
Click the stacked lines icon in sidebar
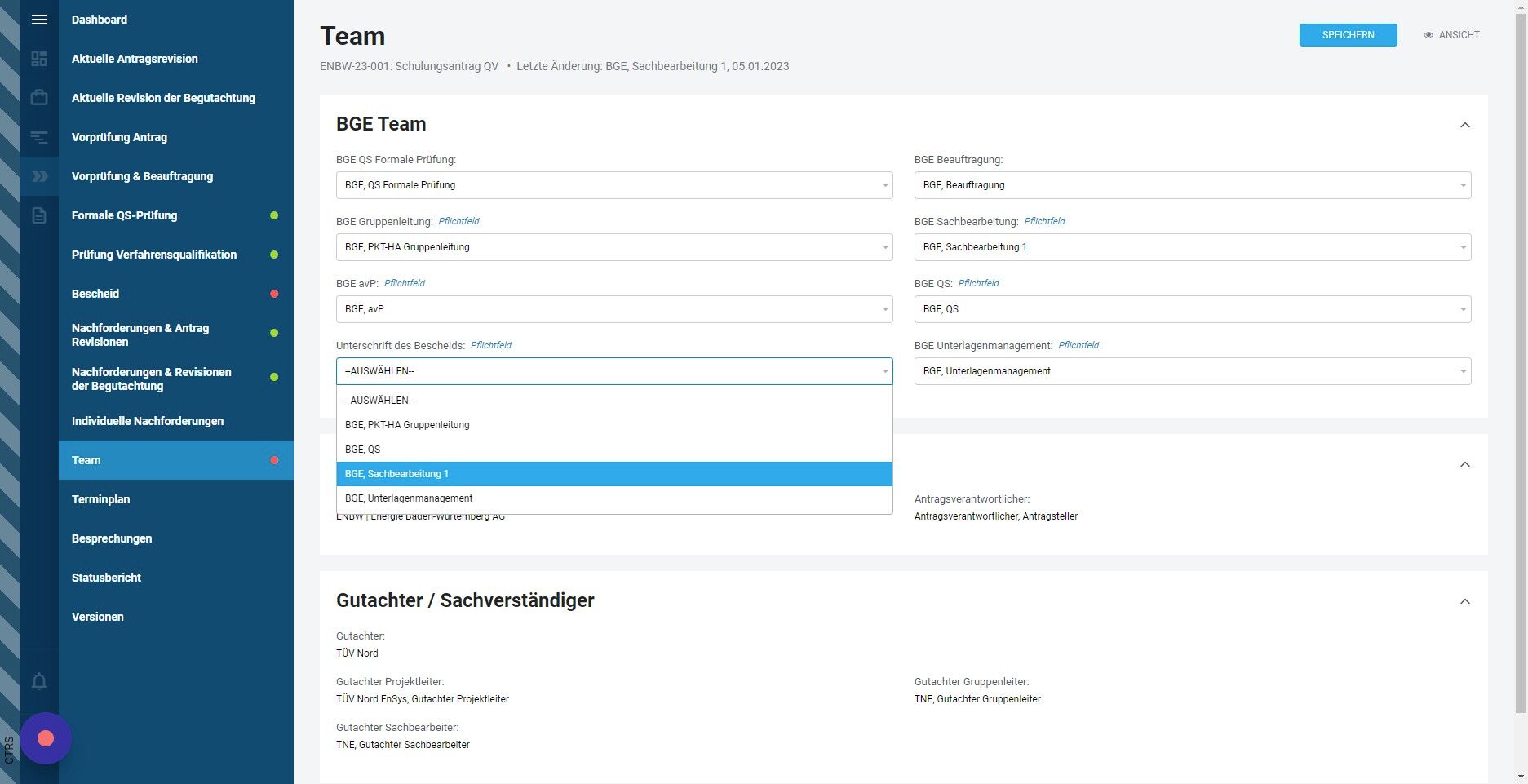pyautogui.click(x=39, y=137)
